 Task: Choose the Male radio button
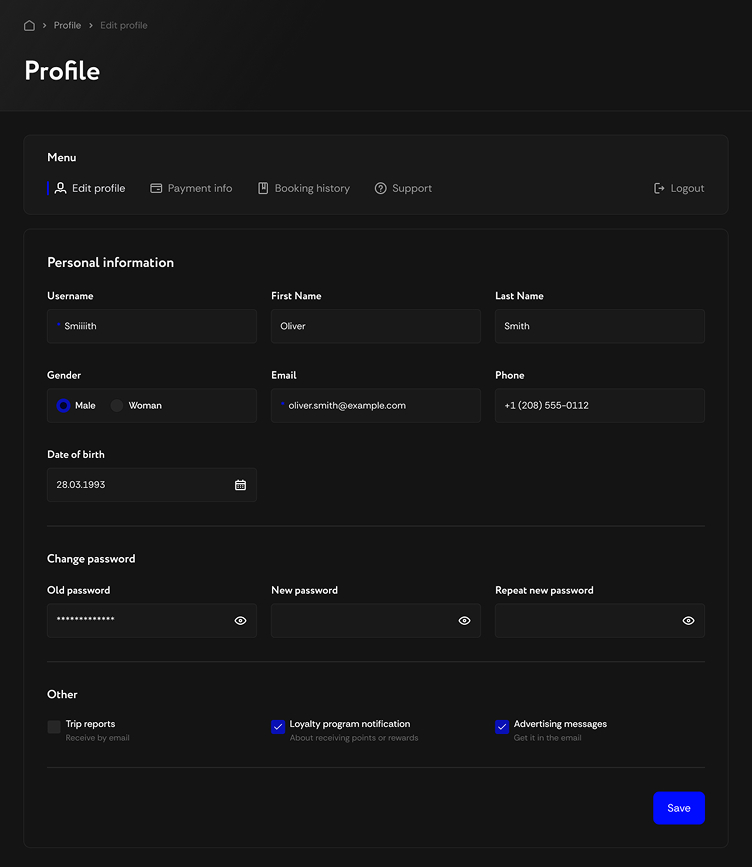(x=64, y=406)
